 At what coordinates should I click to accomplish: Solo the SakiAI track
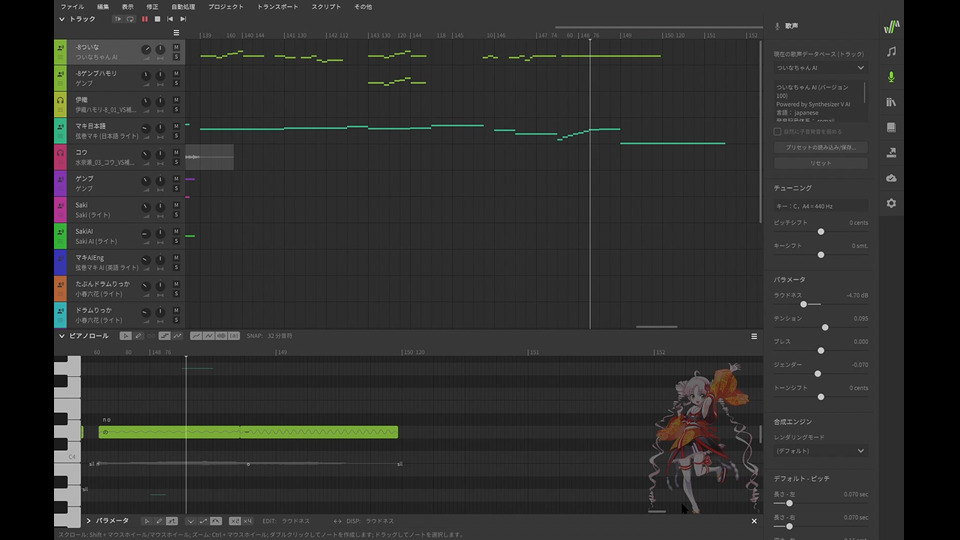tap(176, 241)
